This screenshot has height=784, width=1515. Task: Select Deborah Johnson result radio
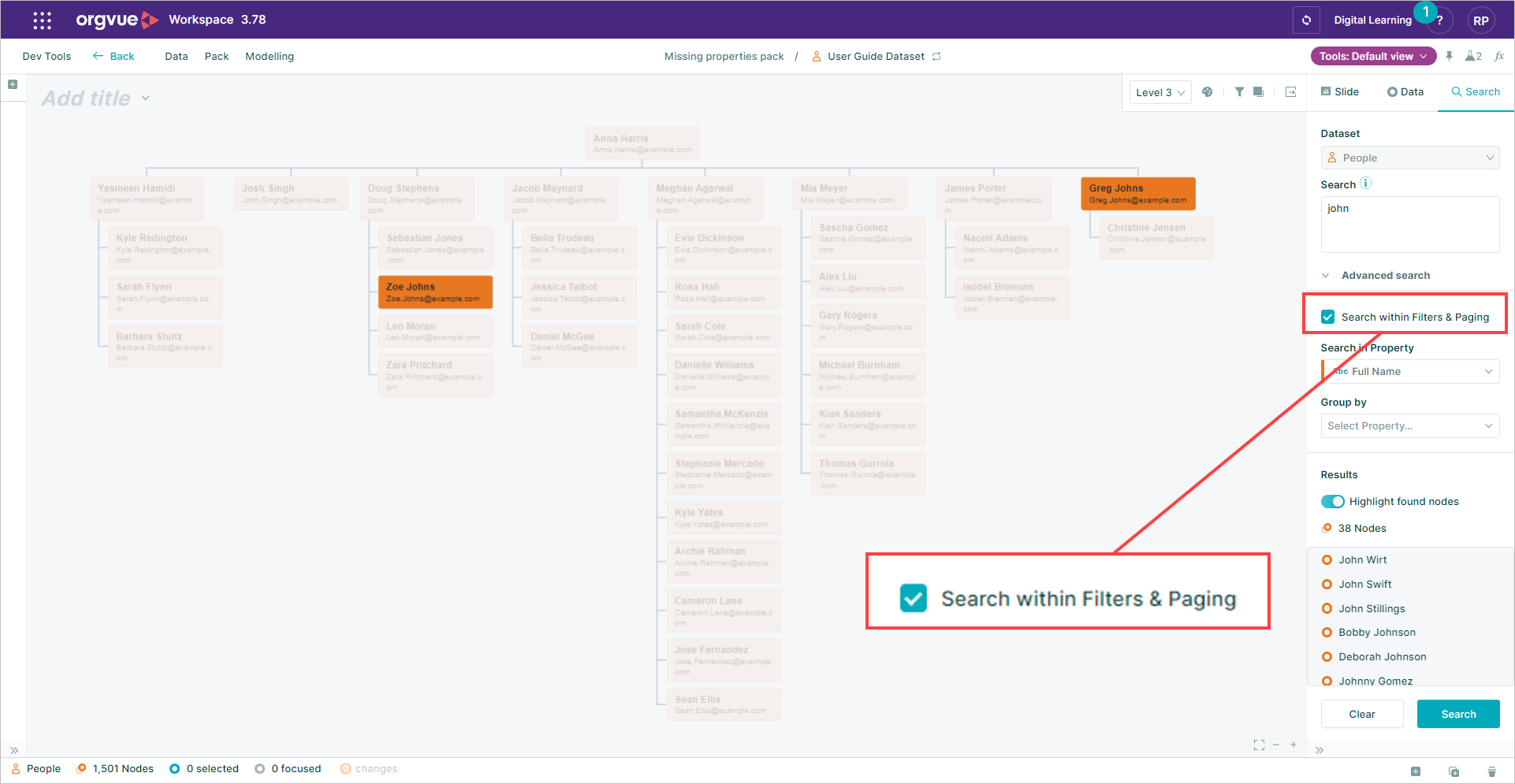click(x=1327, y=656)
